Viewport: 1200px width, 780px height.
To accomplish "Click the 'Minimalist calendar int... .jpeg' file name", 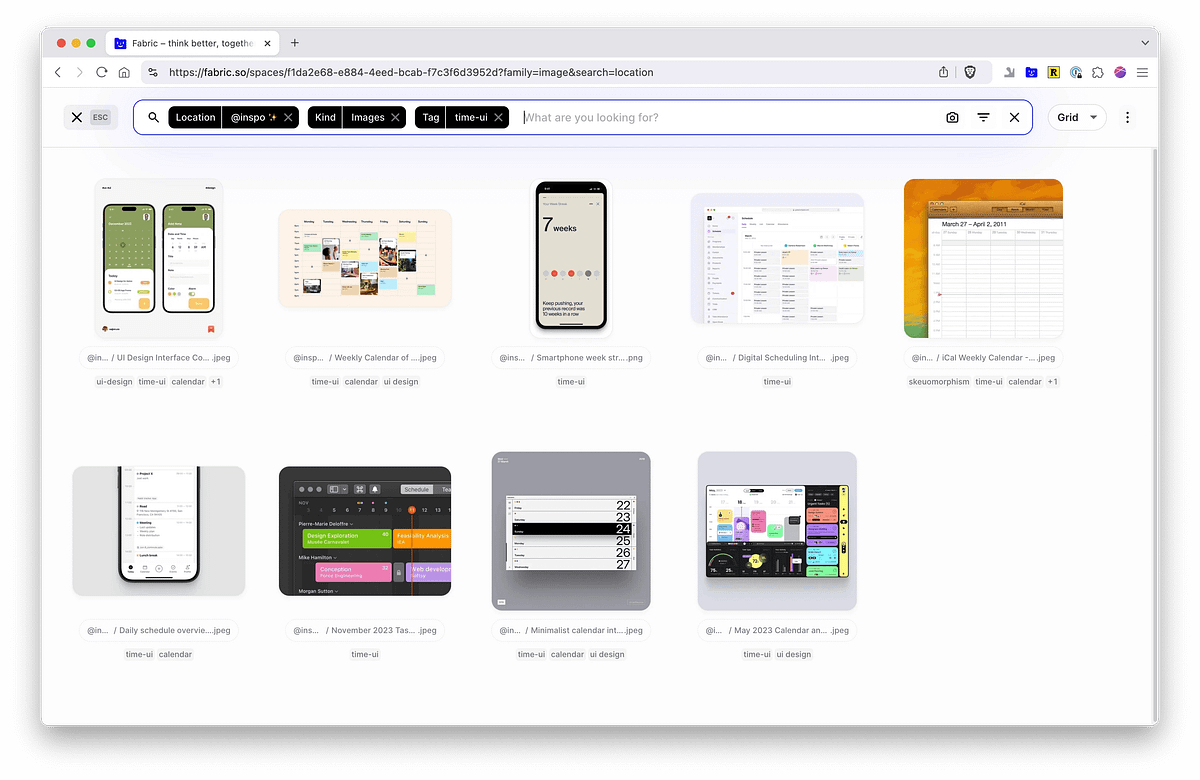I will pyautogui.click(x=589, y=630).
